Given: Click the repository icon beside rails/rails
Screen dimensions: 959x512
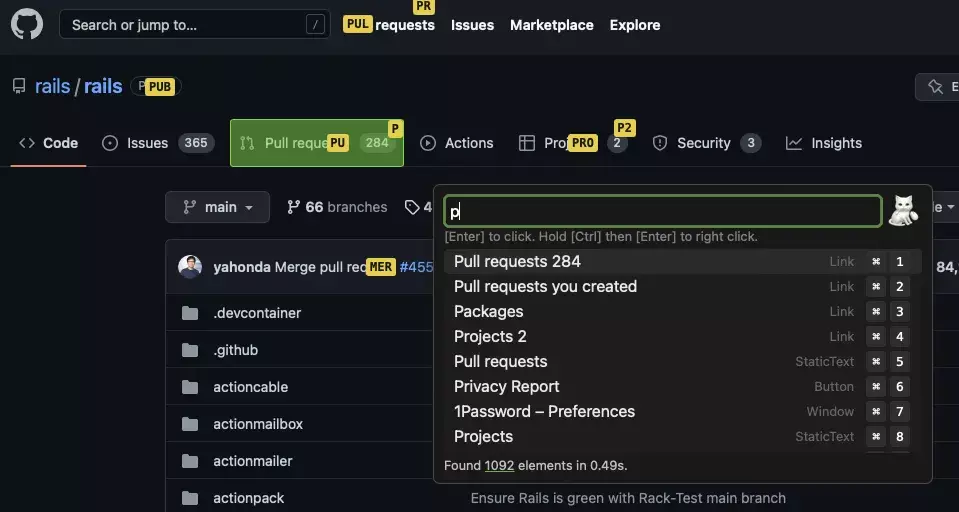Looking at the screenshot, I should point(19,86).
